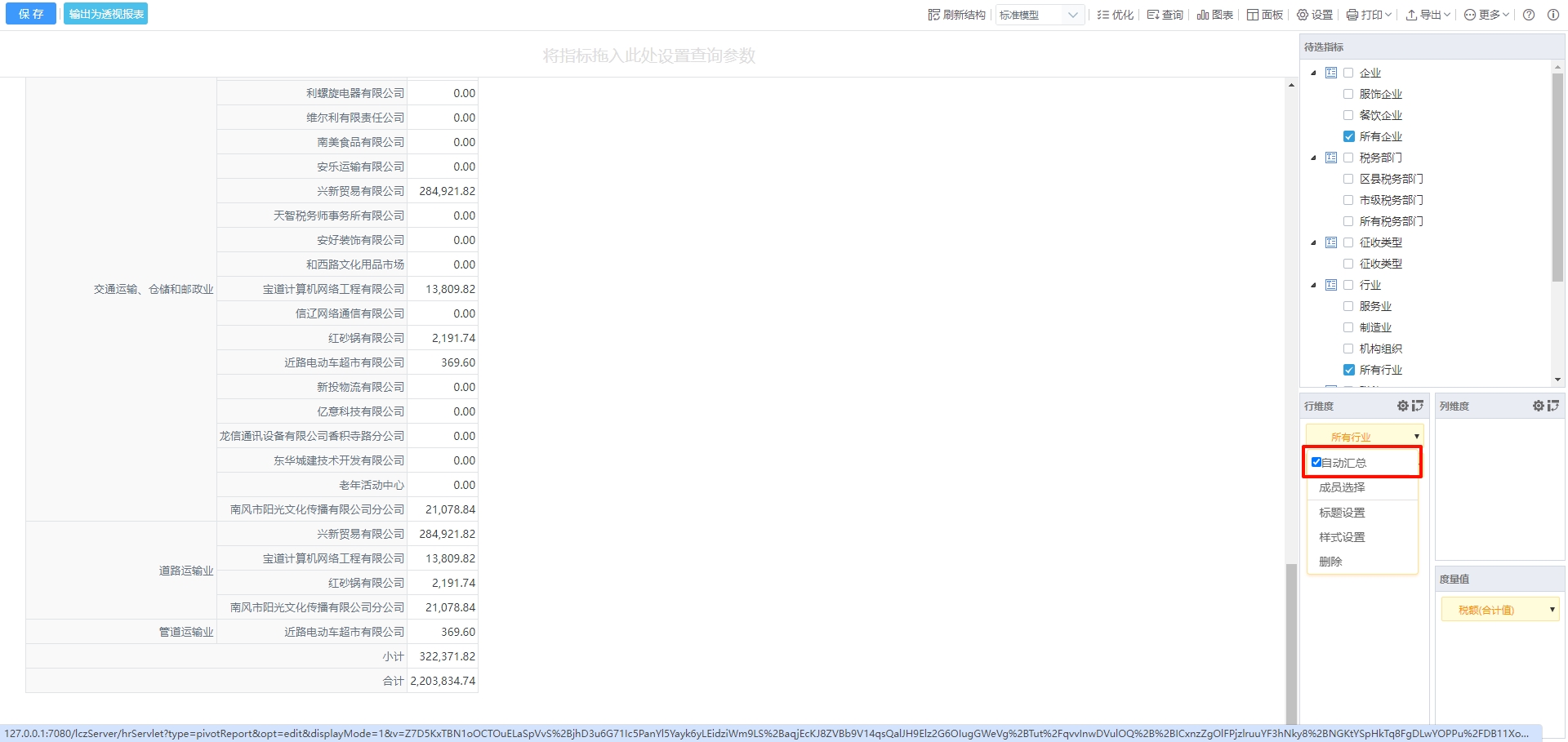
Task: Collapse the 税务部门 tree node
Action: point(1313,158)
